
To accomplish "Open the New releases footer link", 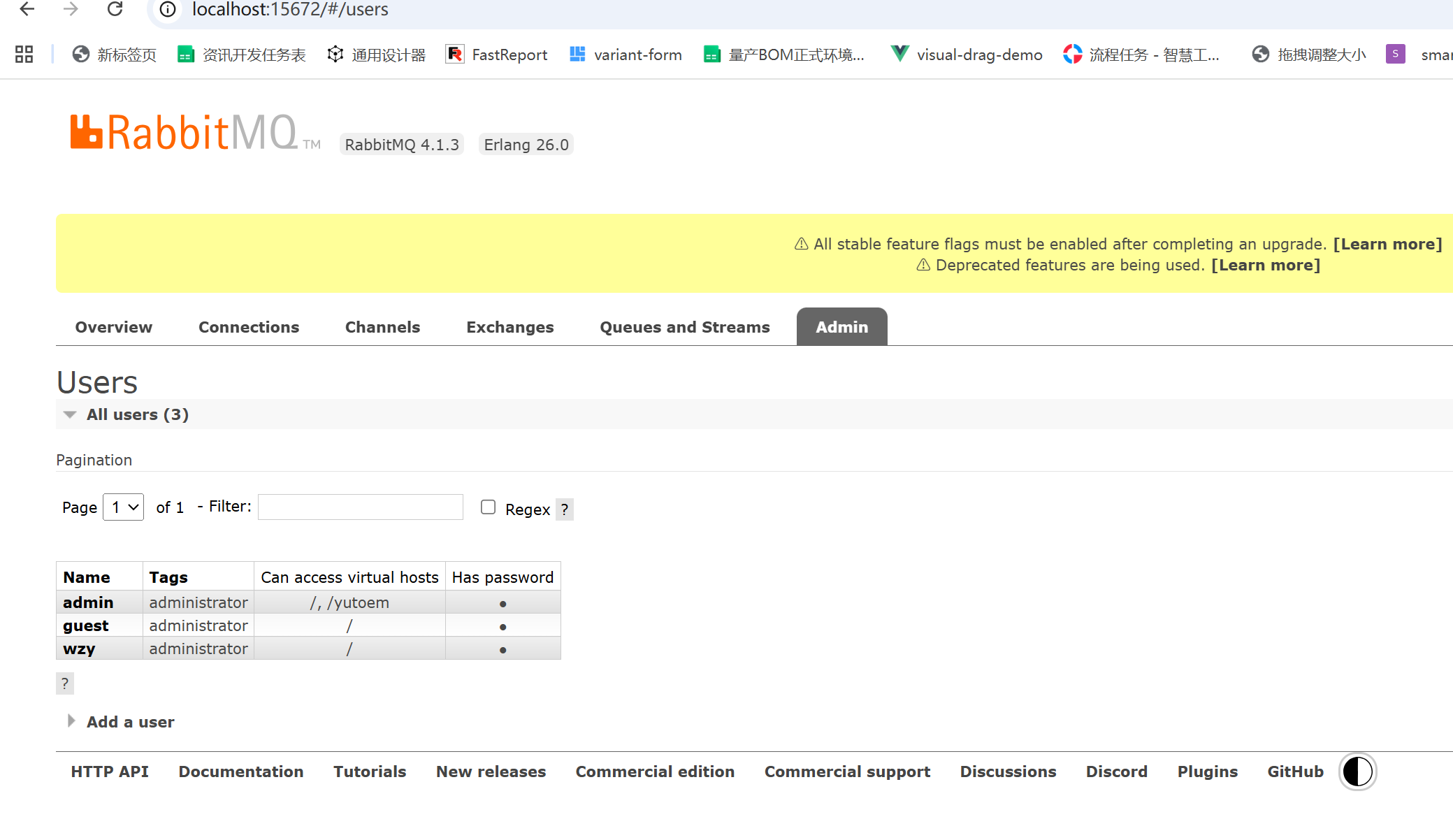I will pyautogui.click(x=491, y=772).
